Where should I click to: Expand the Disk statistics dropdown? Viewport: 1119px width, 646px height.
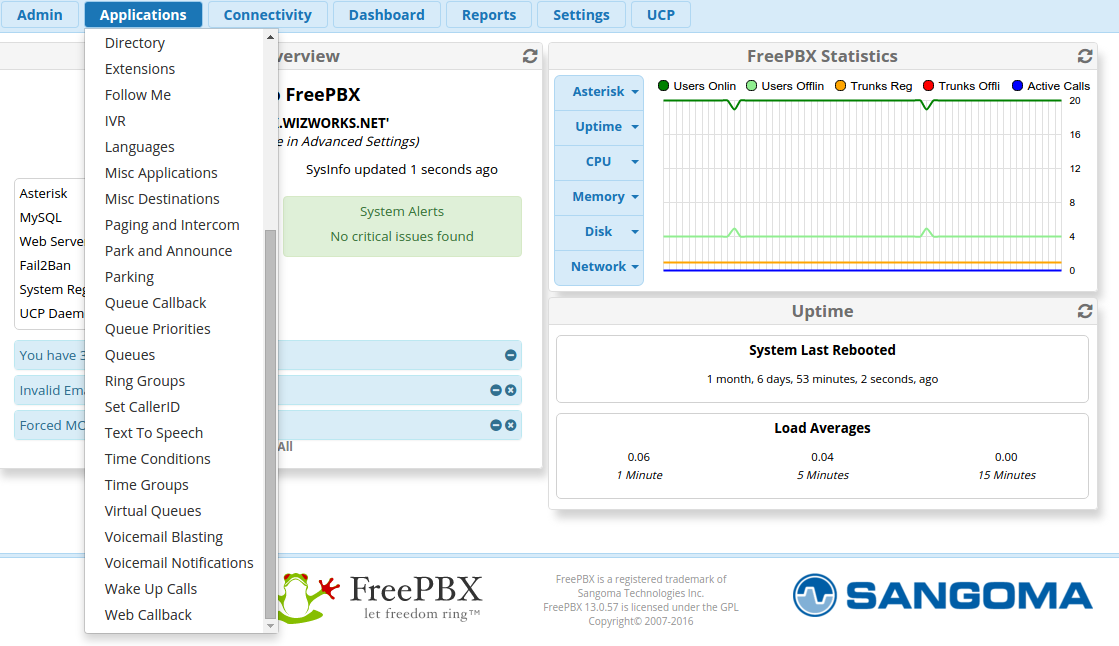599,232
